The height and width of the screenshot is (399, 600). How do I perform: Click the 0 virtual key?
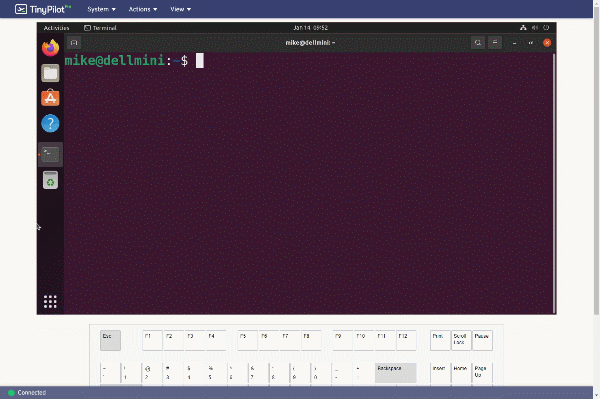coord(321,373)
